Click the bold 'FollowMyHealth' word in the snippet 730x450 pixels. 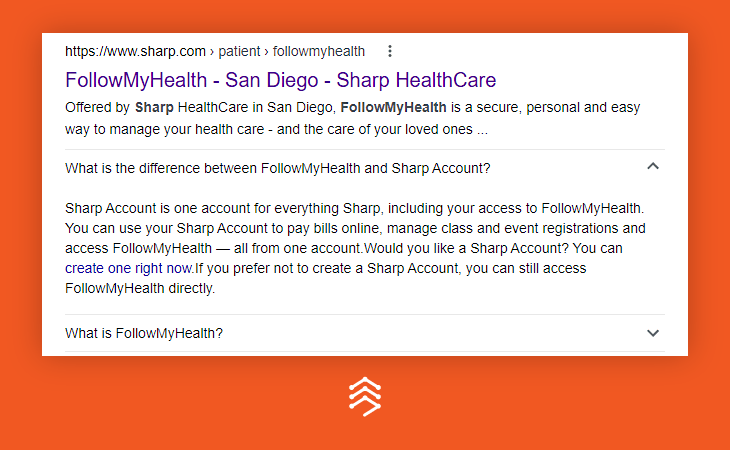click(393, 107)
